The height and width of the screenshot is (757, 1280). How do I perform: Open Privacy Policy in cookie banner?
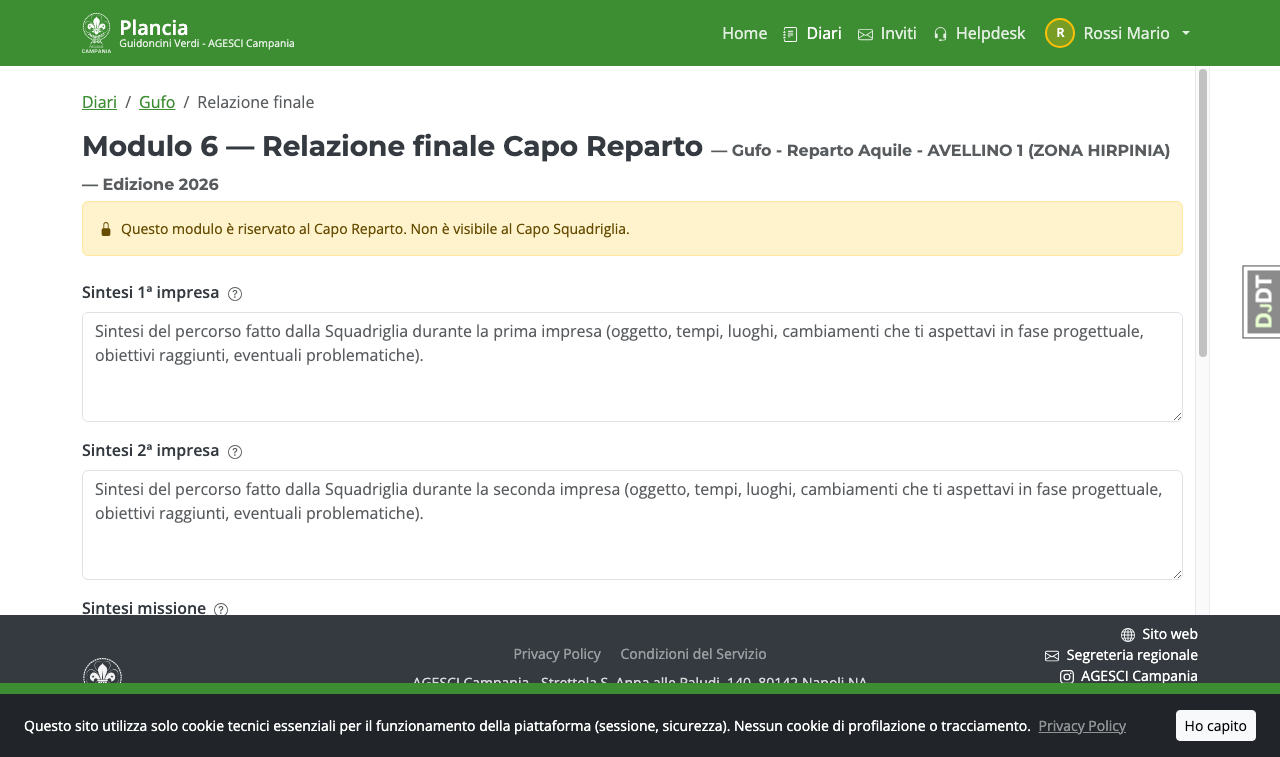[x=1082, y=726]
